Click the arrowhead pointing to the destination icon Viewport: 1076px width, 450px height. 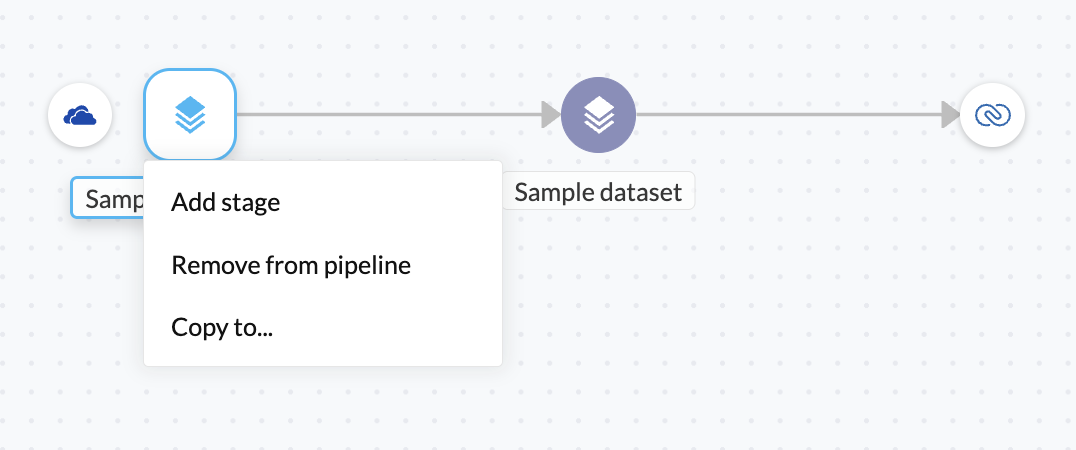(x=950, y=114)
